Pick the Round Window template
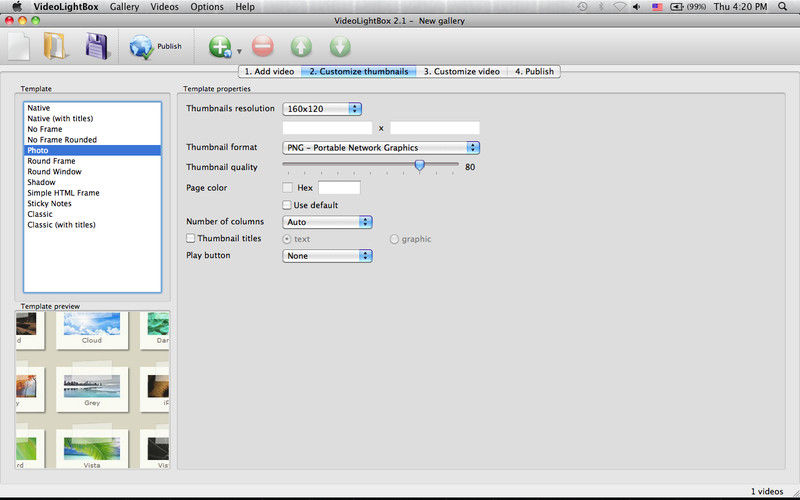Screen dimensions: 800x500 tap(92, 171)
